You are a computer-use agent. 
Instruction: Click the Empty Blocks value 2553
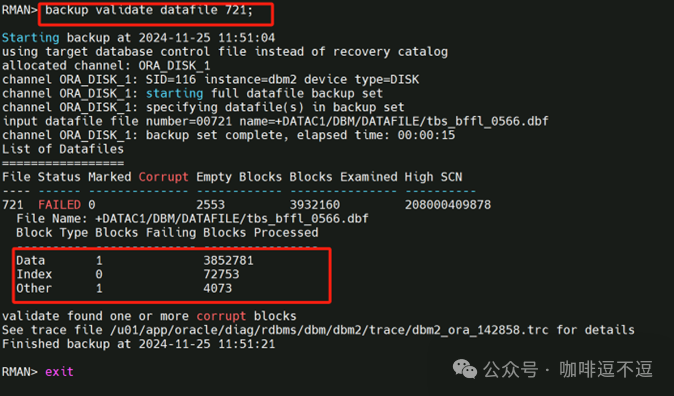(210, 204)
